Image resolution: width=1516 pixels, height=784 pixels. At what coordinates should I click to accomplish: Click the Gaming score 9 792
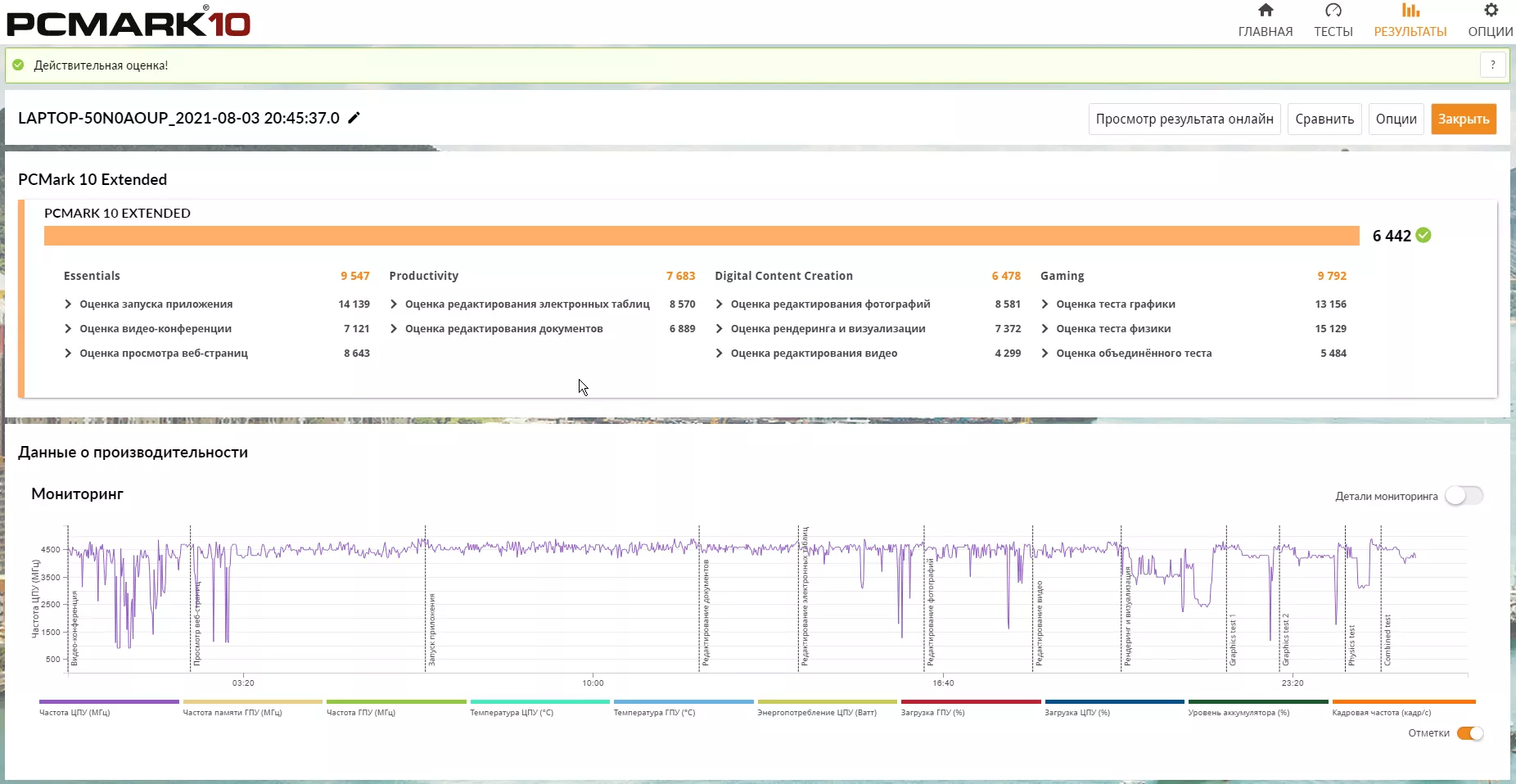tap(1332, 276)
